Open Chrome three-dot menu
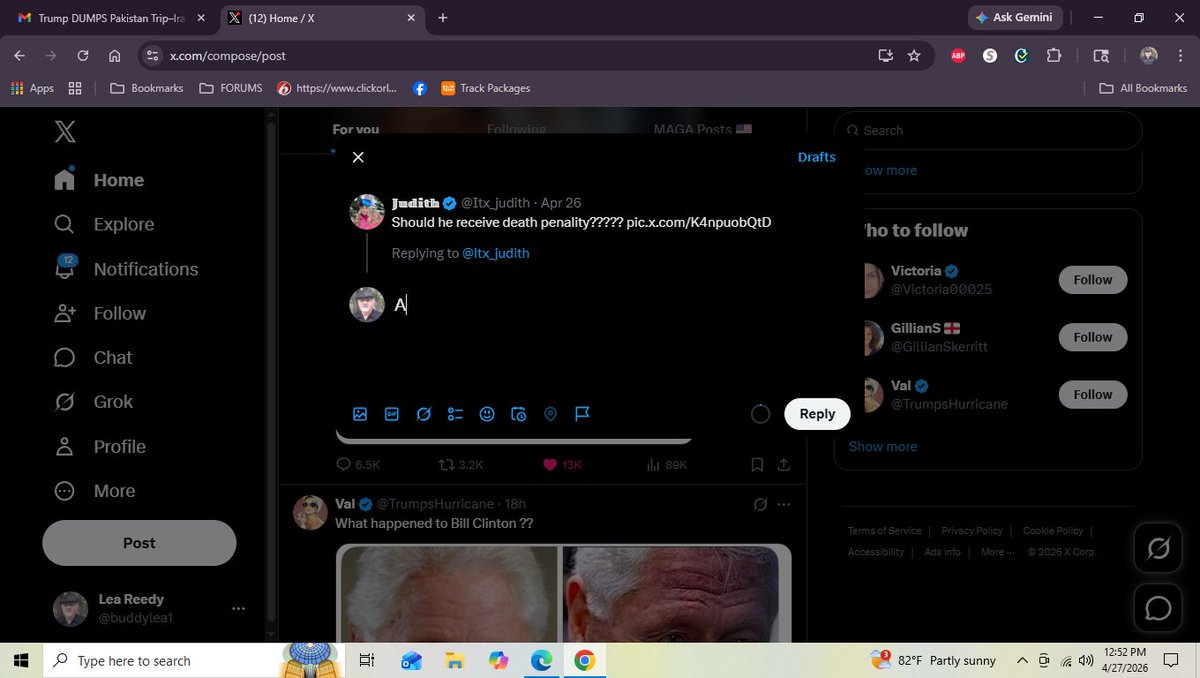The image size is (1200, 678). point(1180,56)
